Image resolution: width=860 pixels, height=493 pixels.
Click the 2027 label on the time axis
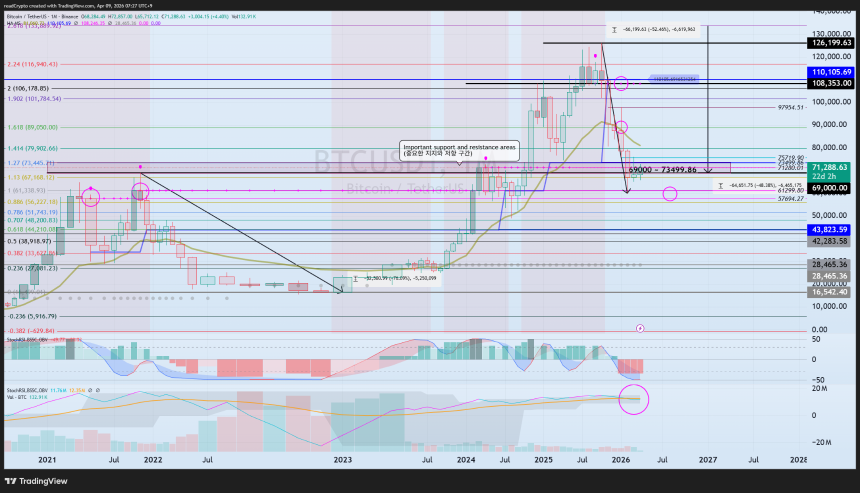point(708,460)
